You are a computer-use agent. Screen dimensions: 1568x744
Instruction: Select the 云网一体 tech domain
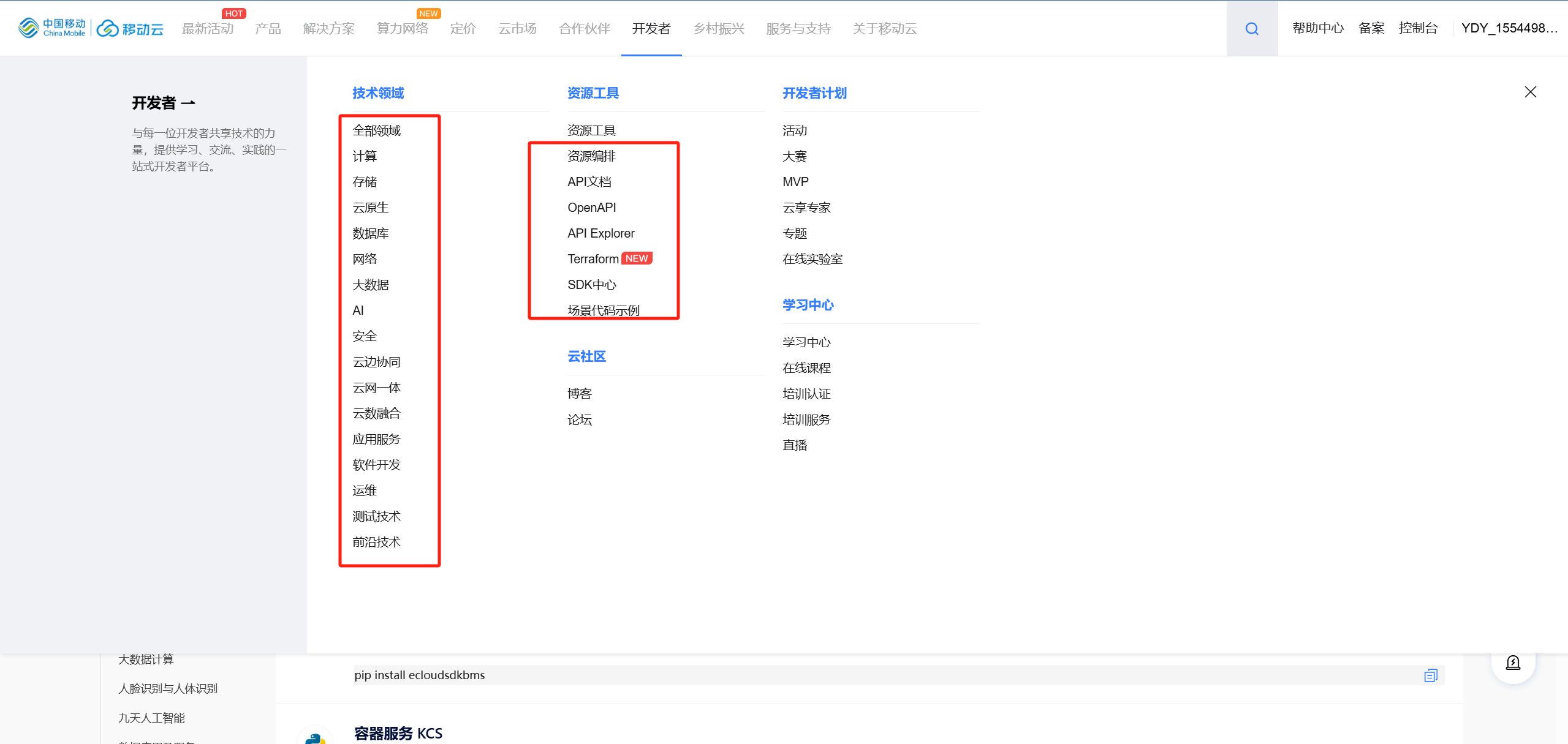(x=376, y=388)
